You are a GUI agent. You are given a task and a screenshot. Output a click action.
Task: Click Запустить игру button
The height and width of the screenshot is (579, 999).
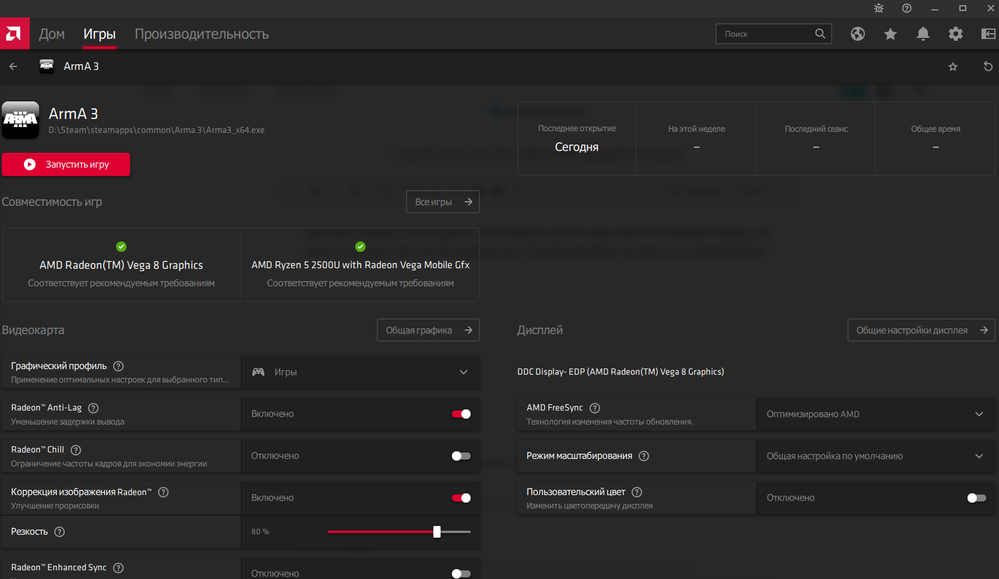point(66,164)
